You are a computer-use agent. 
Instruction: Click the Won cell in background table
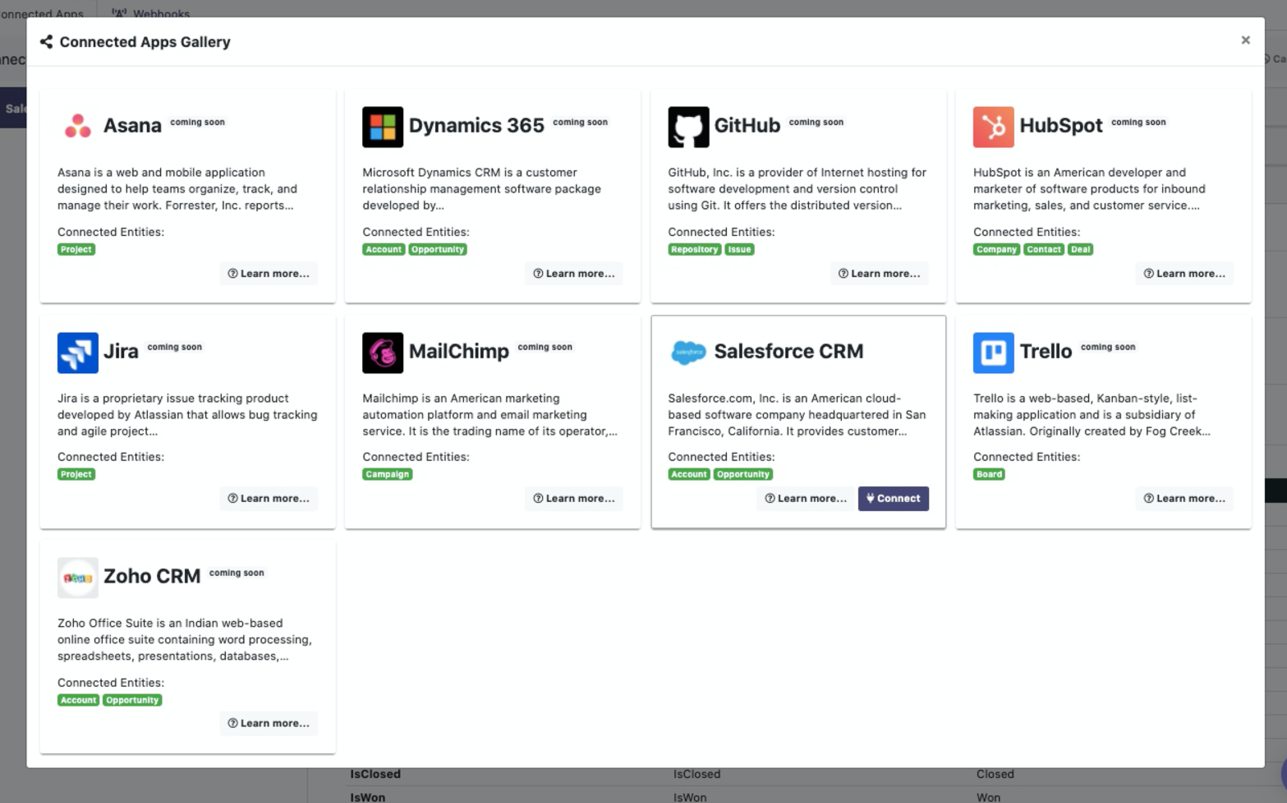(988, 797)
